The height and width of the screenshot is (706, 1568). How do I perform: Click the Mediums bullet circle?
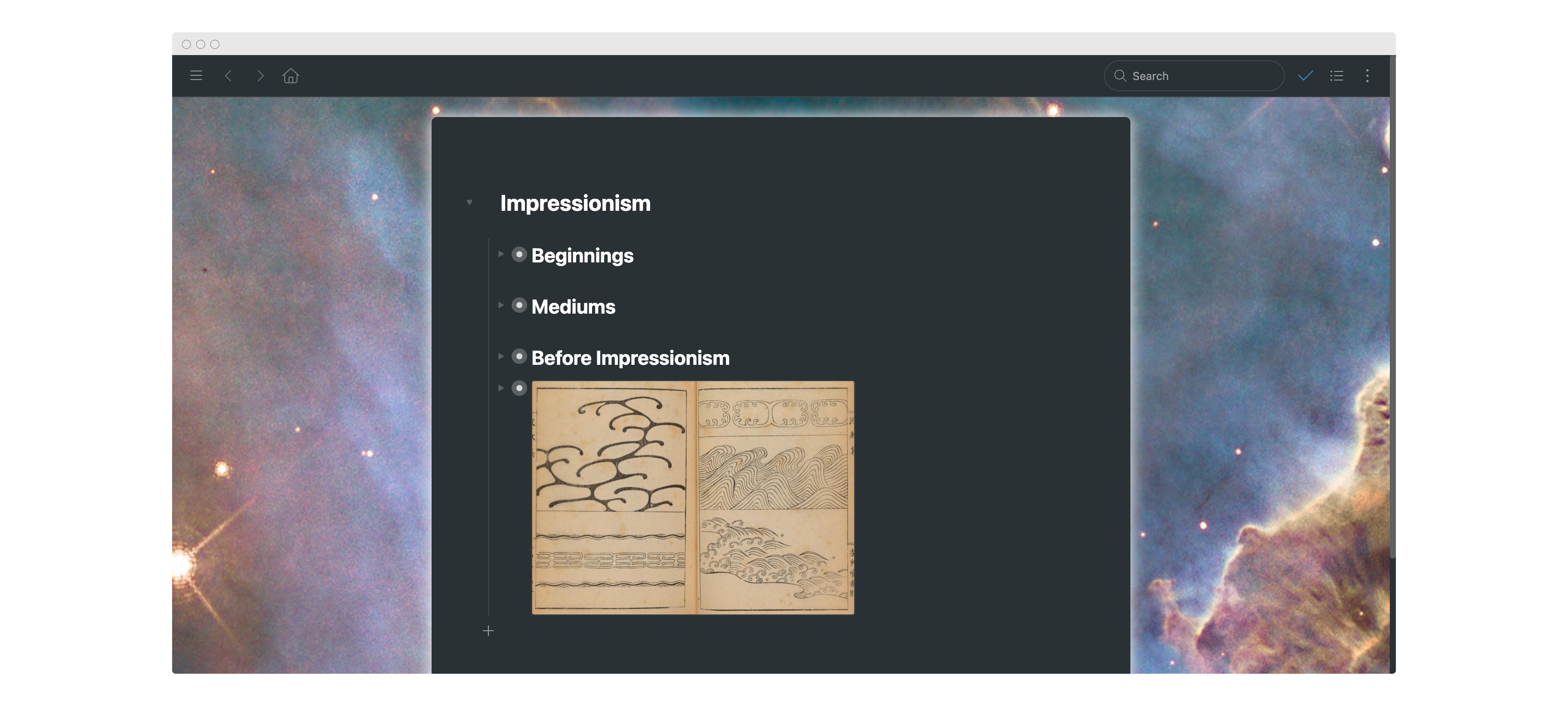(x=519, y=305)
